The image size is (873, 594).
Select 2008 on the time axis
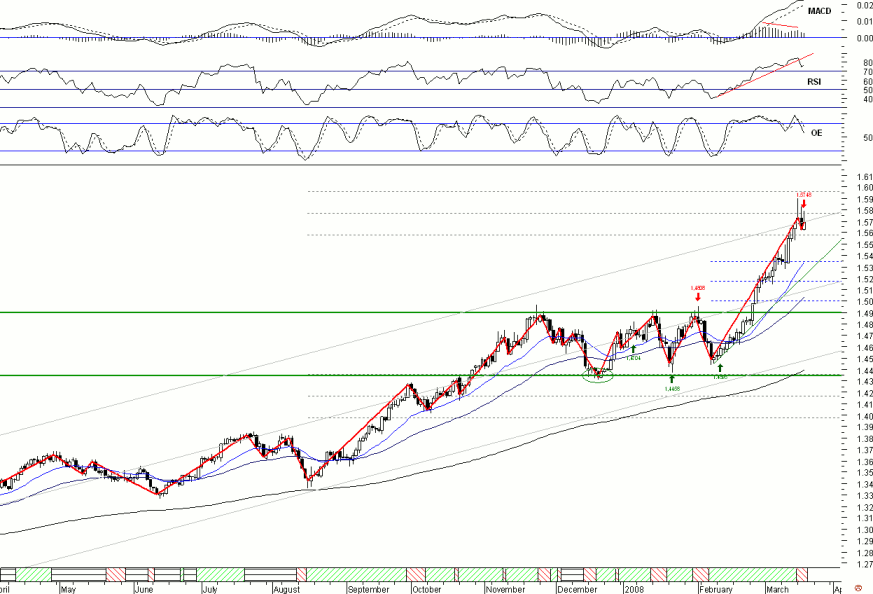point(634,589)
